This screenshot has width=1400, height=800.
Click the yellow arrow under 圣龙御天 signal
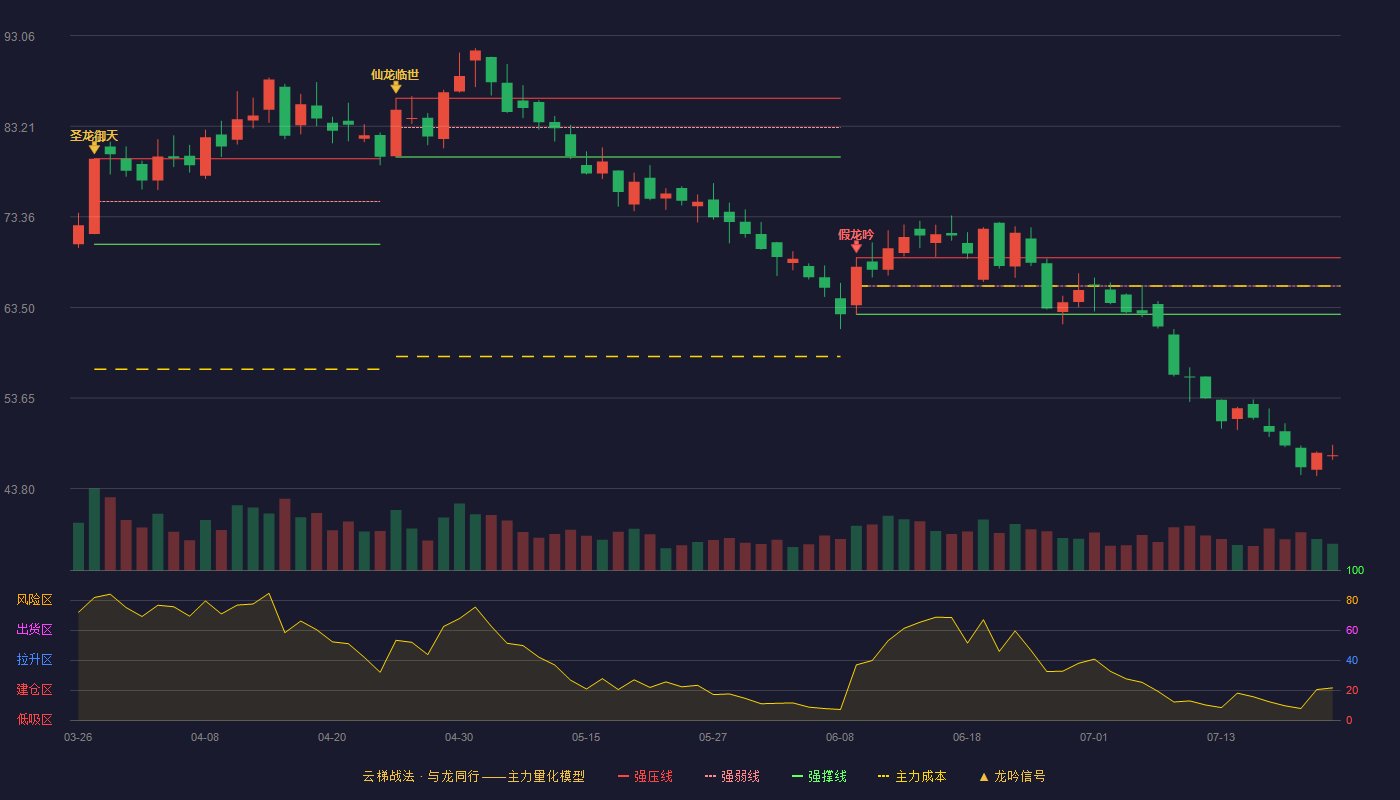point(94,147)
